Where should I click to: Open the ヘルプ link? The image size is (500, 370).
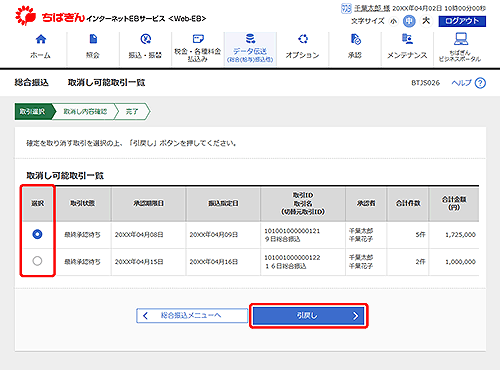[x=461, y=83]
